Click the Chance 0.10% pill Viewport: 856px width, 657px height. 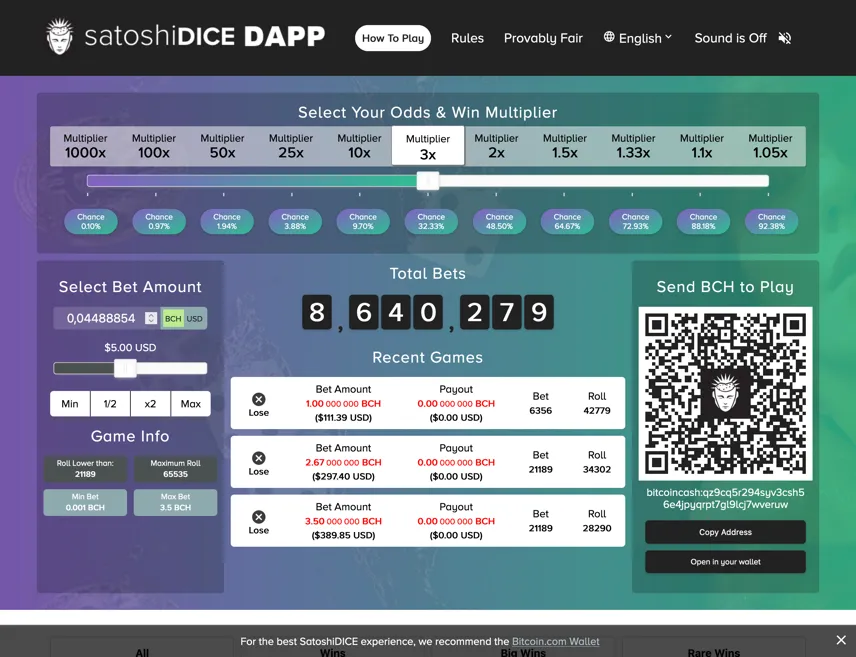[x=91, y=221]
